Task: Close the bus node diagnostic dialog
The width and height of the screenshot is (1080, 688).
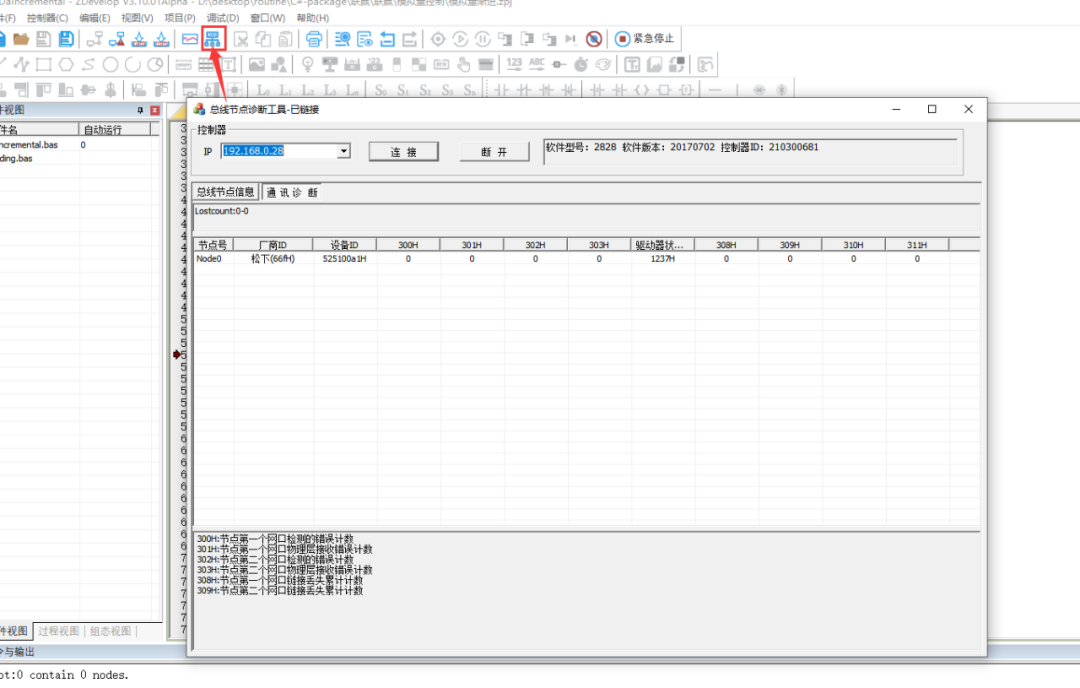Action: click(968, 110)
